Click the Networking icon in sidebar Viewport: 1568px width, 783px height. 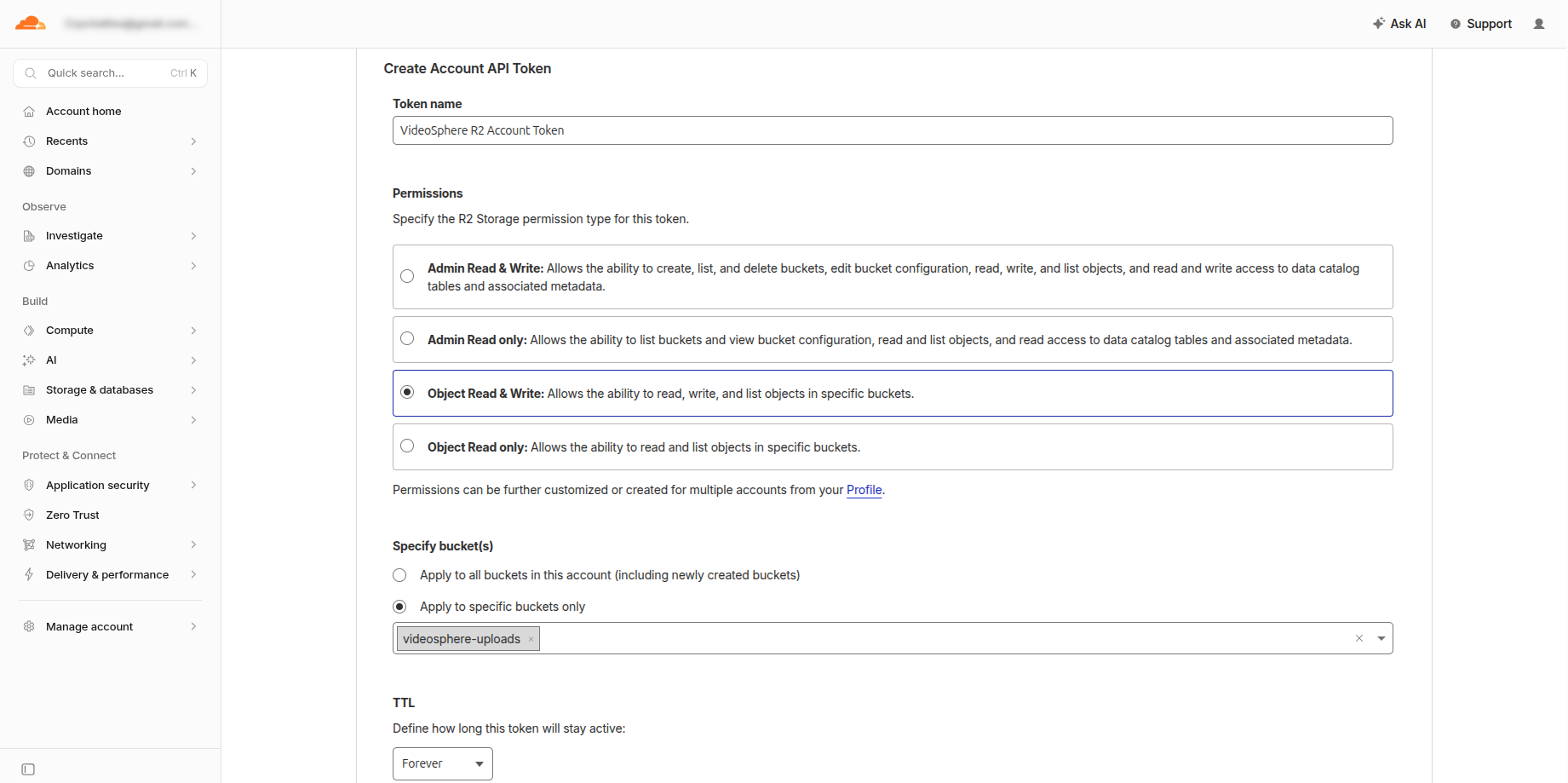tap(29, 544)
